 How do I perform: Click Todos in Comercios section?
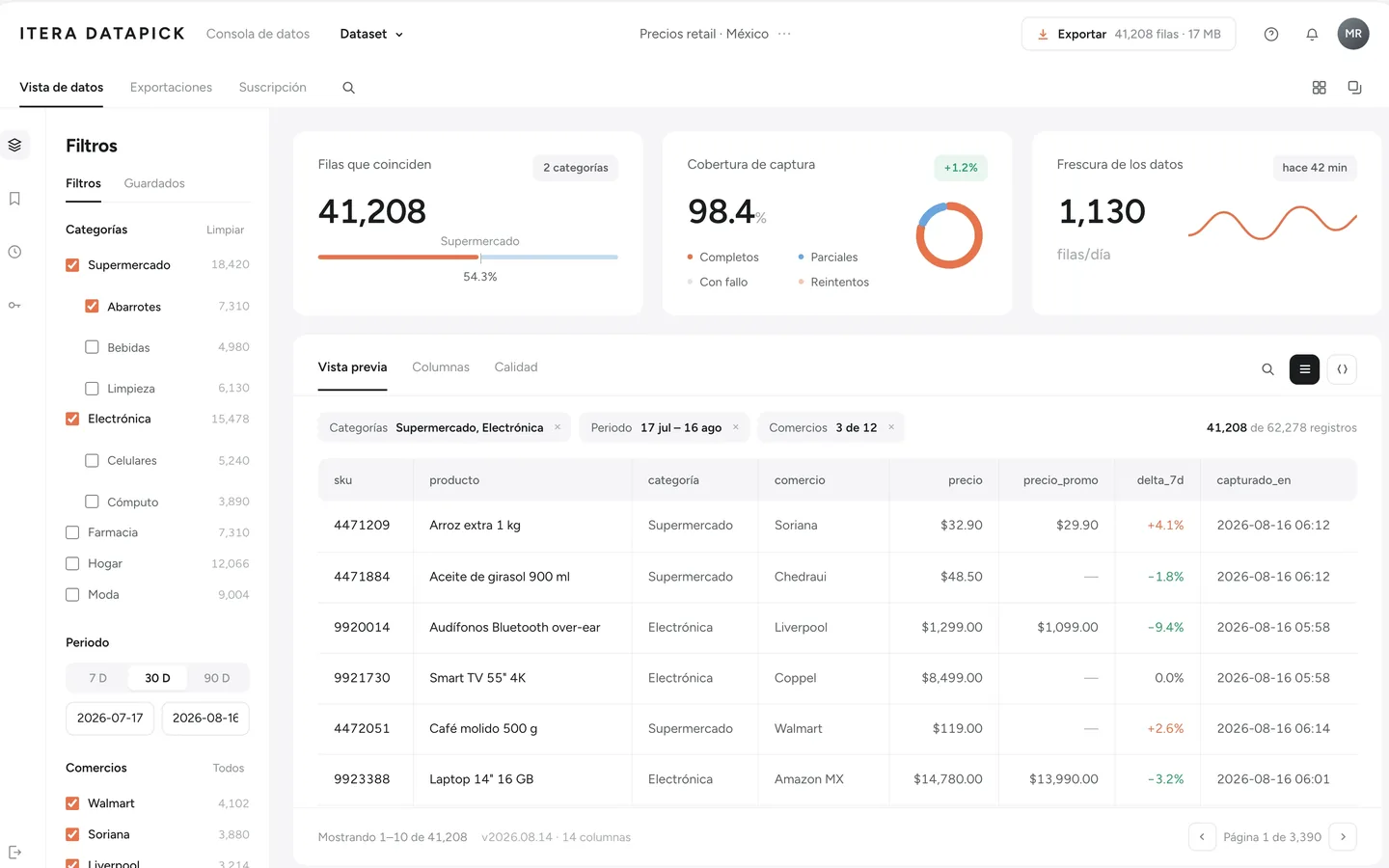229,768
